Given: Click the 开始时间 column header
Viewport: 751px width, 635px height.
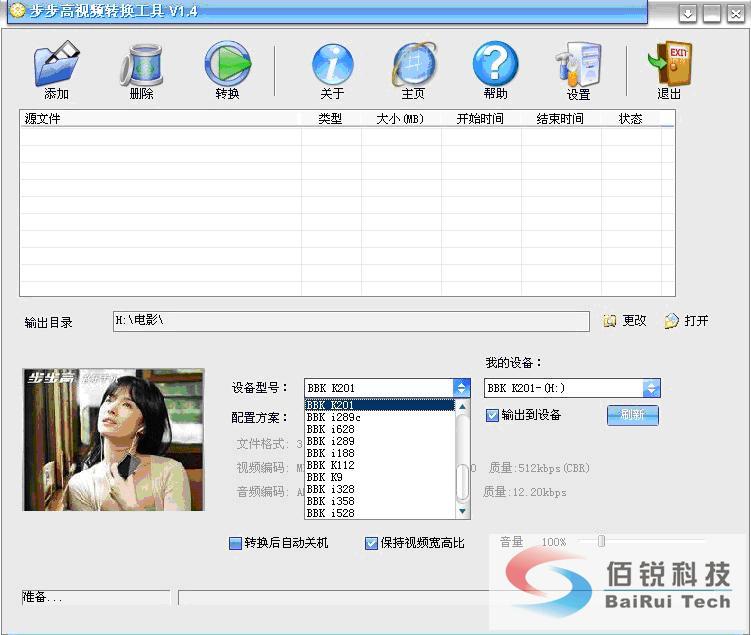Looking at the screenshot, I should (481, 119).
